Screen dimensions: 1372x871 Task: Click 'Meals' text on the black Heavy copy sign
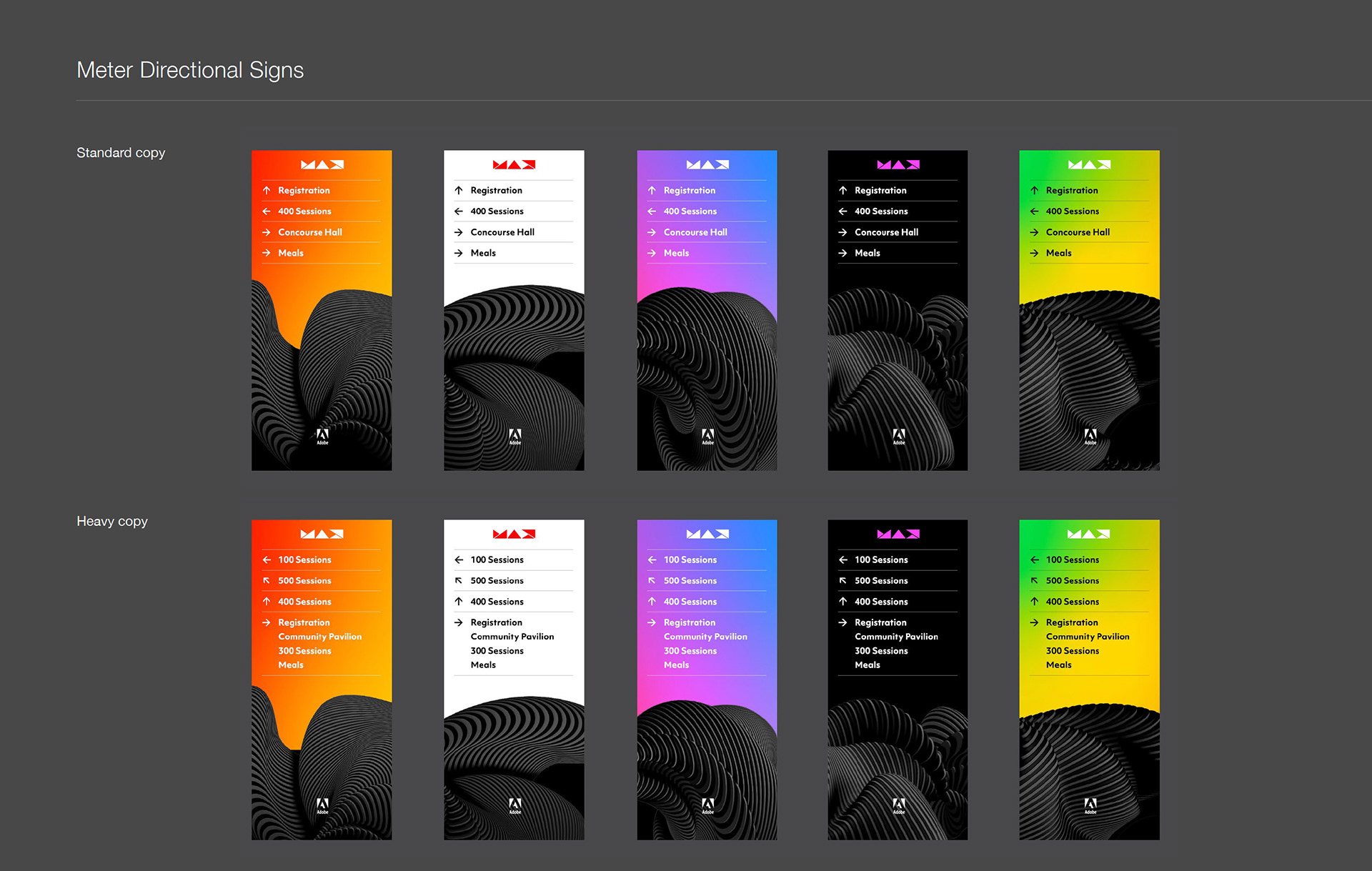[x=868, y=665]
